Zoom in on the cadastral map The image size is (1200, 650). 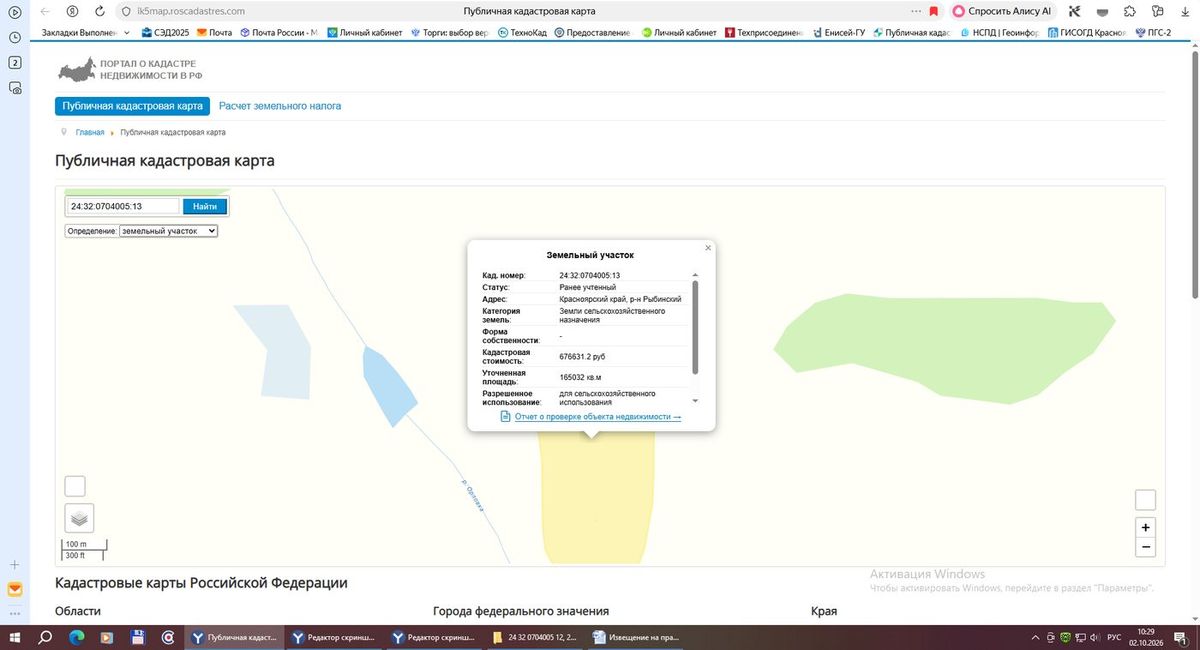1145,527
